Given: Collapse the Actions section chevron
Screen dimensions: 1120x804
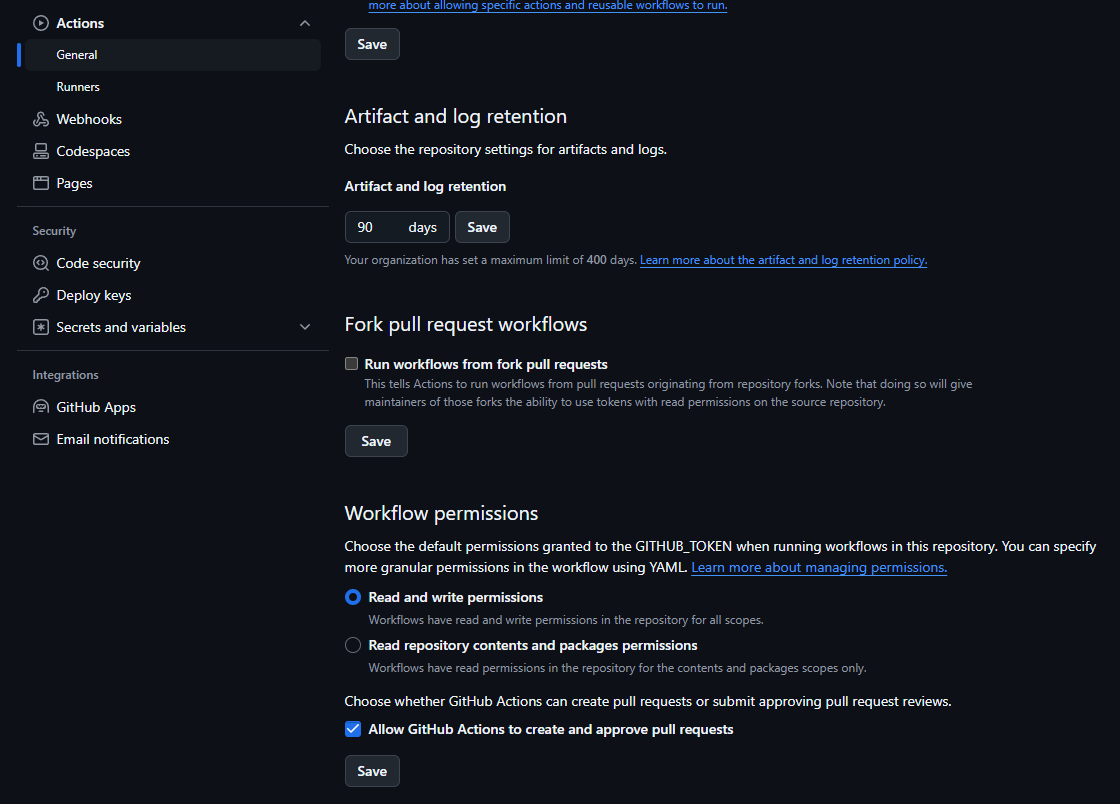Looking at the screenshot, I should click(304, 22).
